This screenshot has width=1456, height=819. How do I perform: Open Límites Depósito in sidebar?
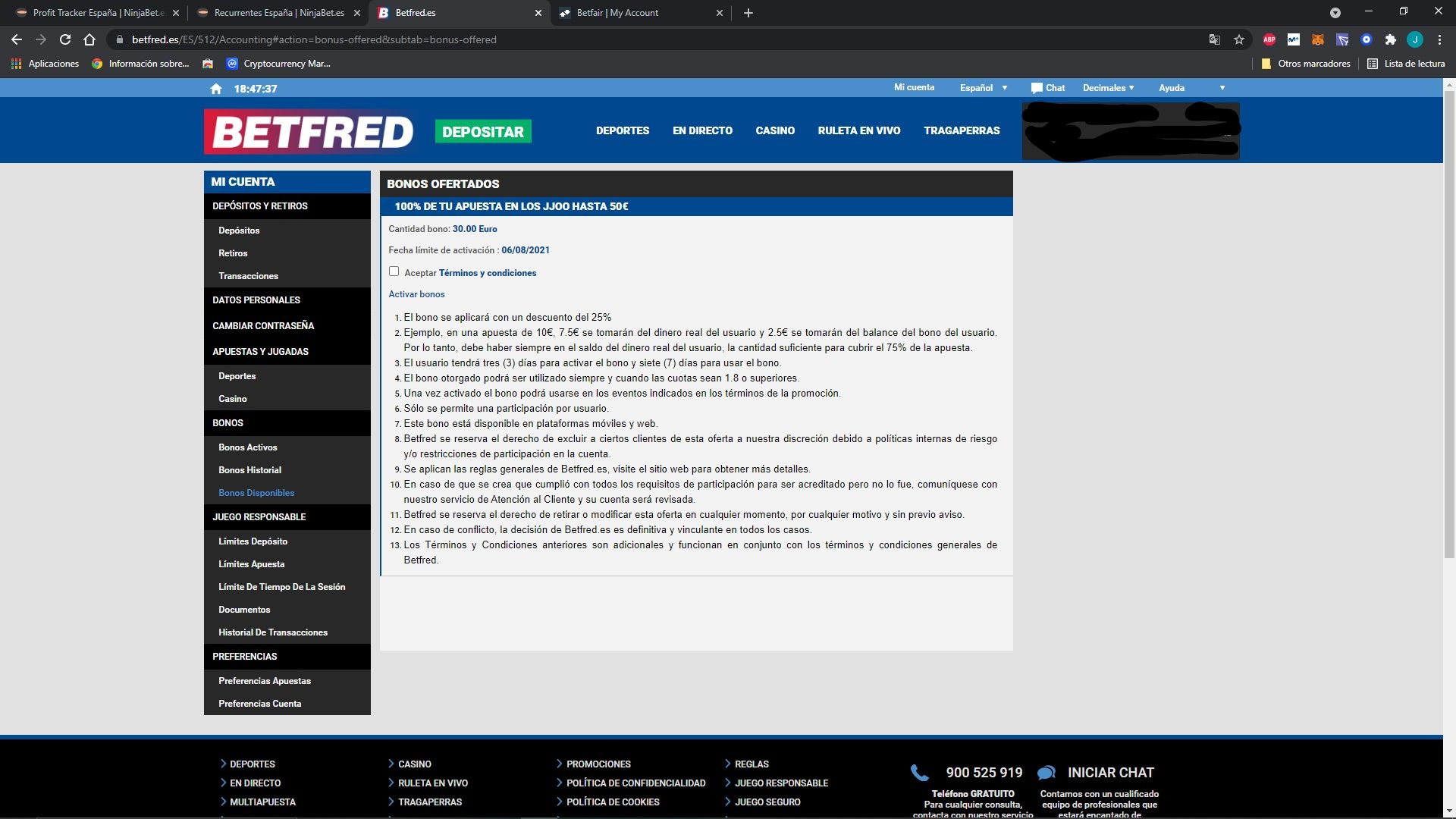click(253, 541)
